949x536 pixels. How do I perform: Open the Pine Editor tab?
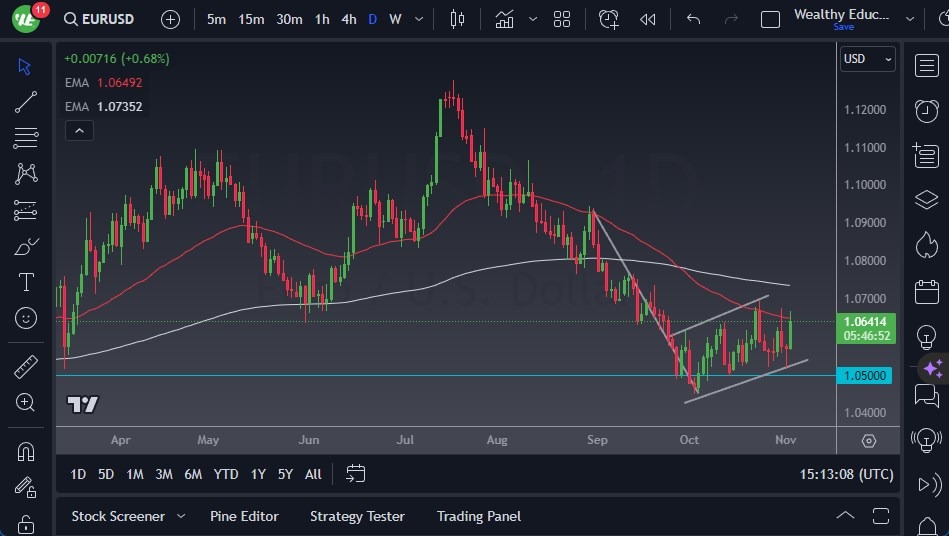(x=244, y=516)
